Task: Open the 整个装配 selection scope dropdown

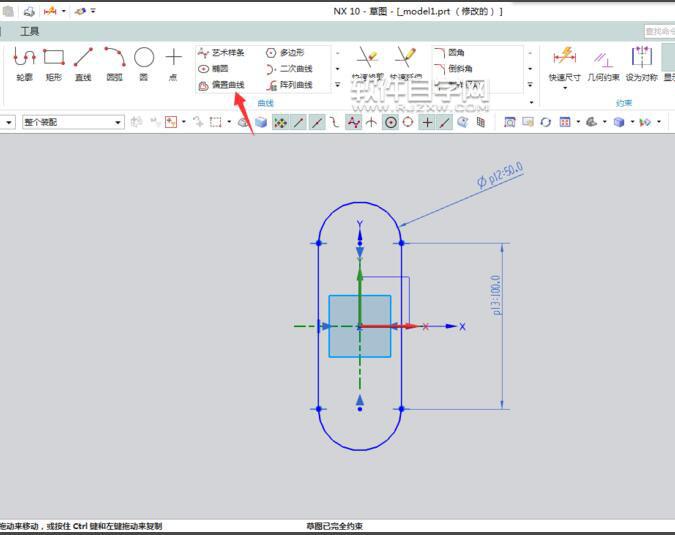Action: click(73, 122)
